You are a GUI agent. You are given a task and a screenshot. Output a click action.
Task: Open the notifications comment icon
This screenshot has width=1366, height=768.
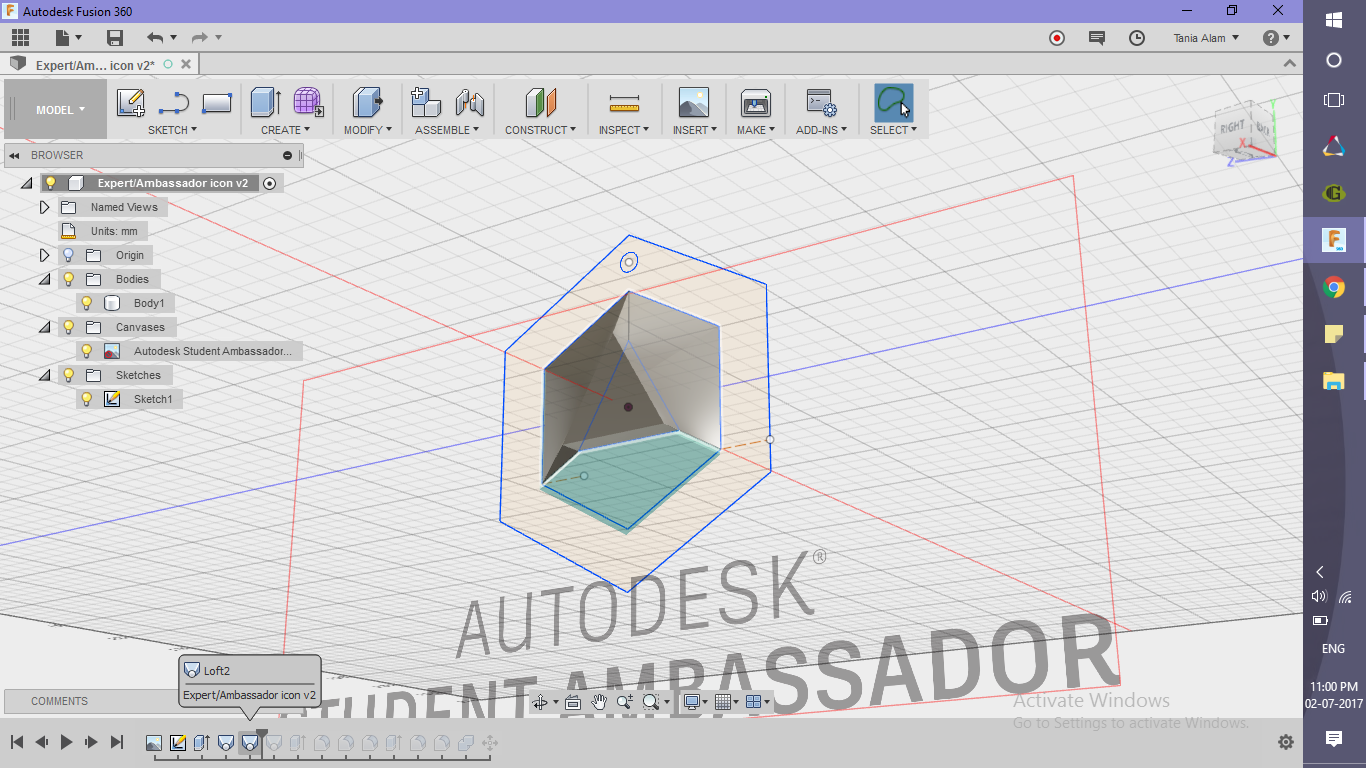[1097, 38]
